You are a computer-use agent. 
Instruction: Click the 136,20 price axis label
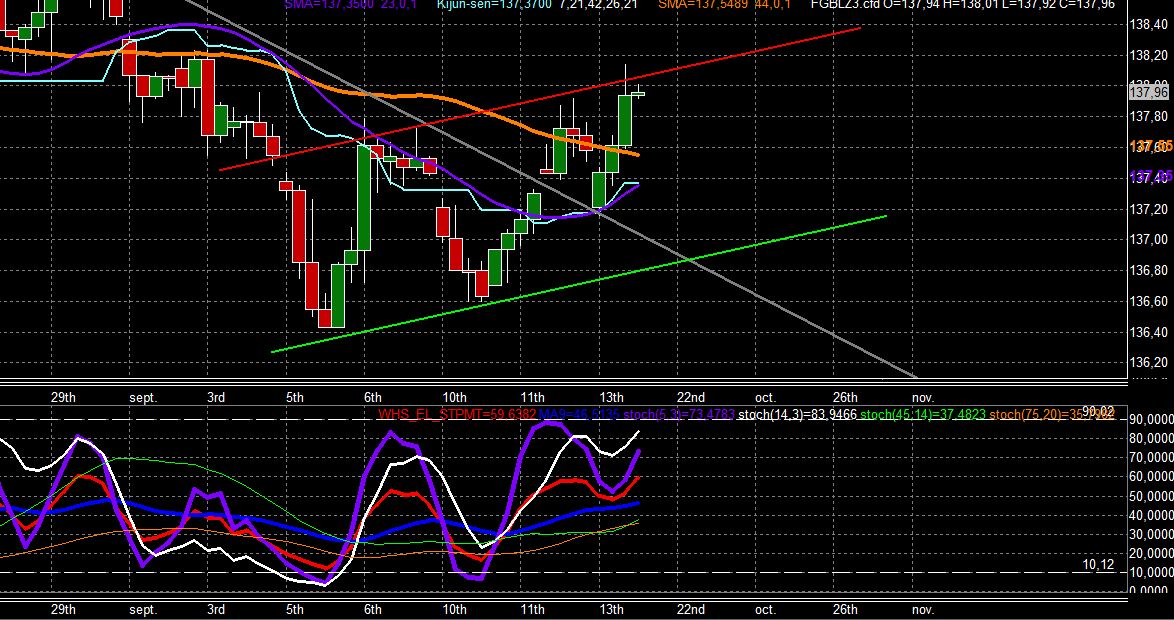point(1148,362)
